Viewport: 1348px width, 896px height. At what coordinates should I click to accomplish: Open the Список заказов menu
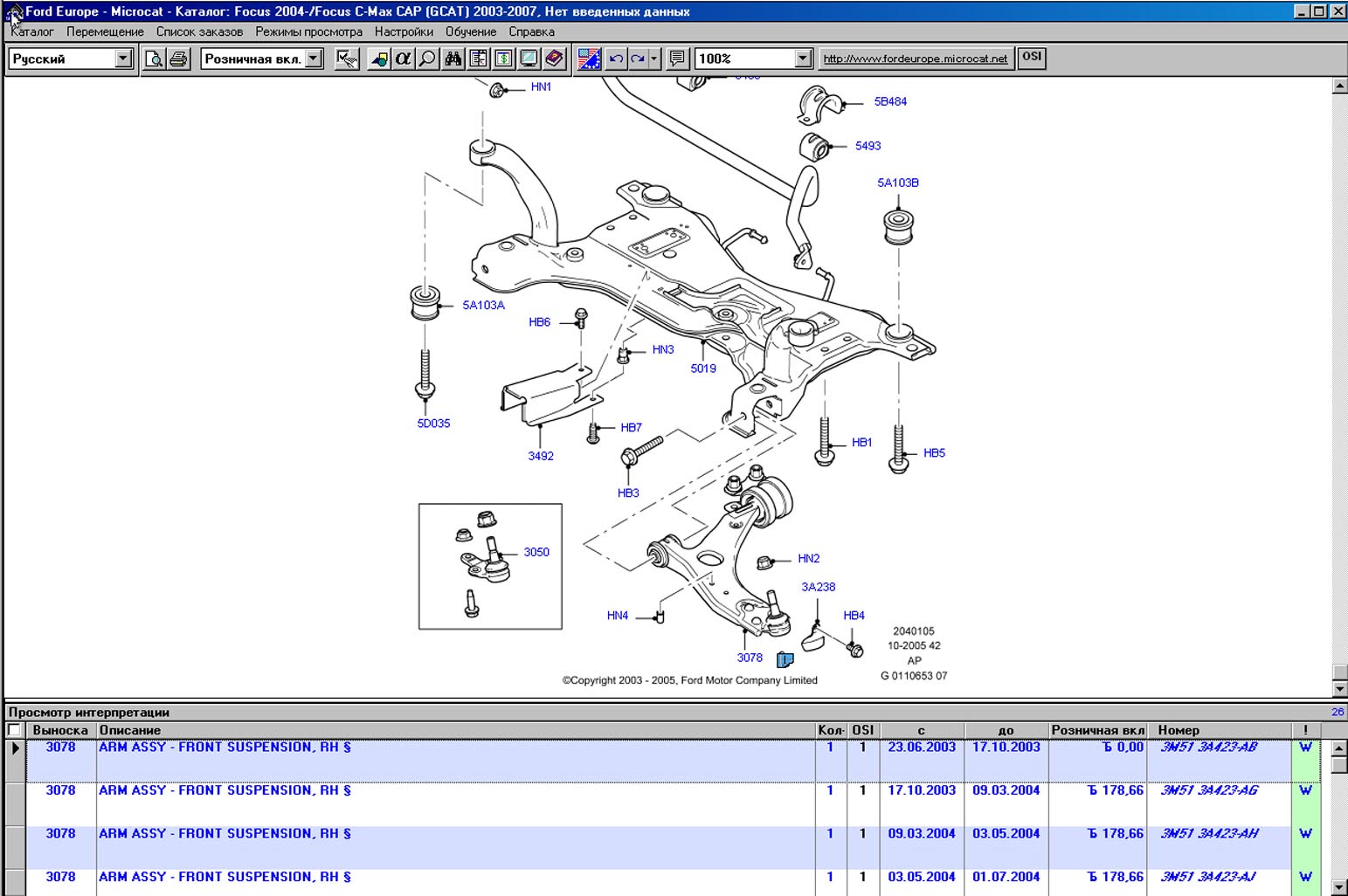tap(199, 31)
